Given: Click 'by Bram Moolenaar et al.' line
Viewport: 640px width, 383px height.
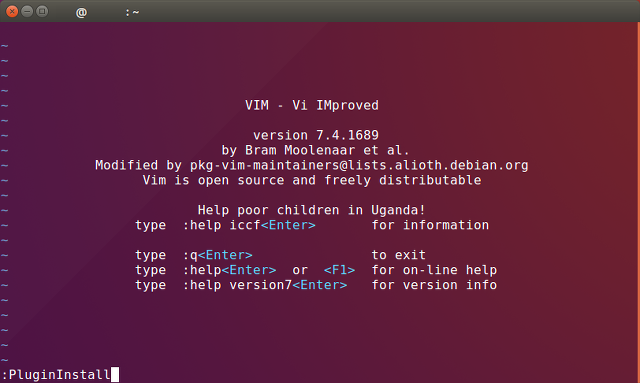Looking at the screenshot, I should point(316,150).
